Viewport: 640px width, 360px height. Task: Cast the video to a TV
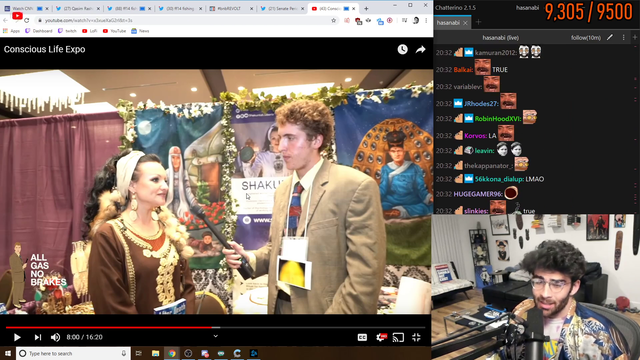[x=398, y=337]
